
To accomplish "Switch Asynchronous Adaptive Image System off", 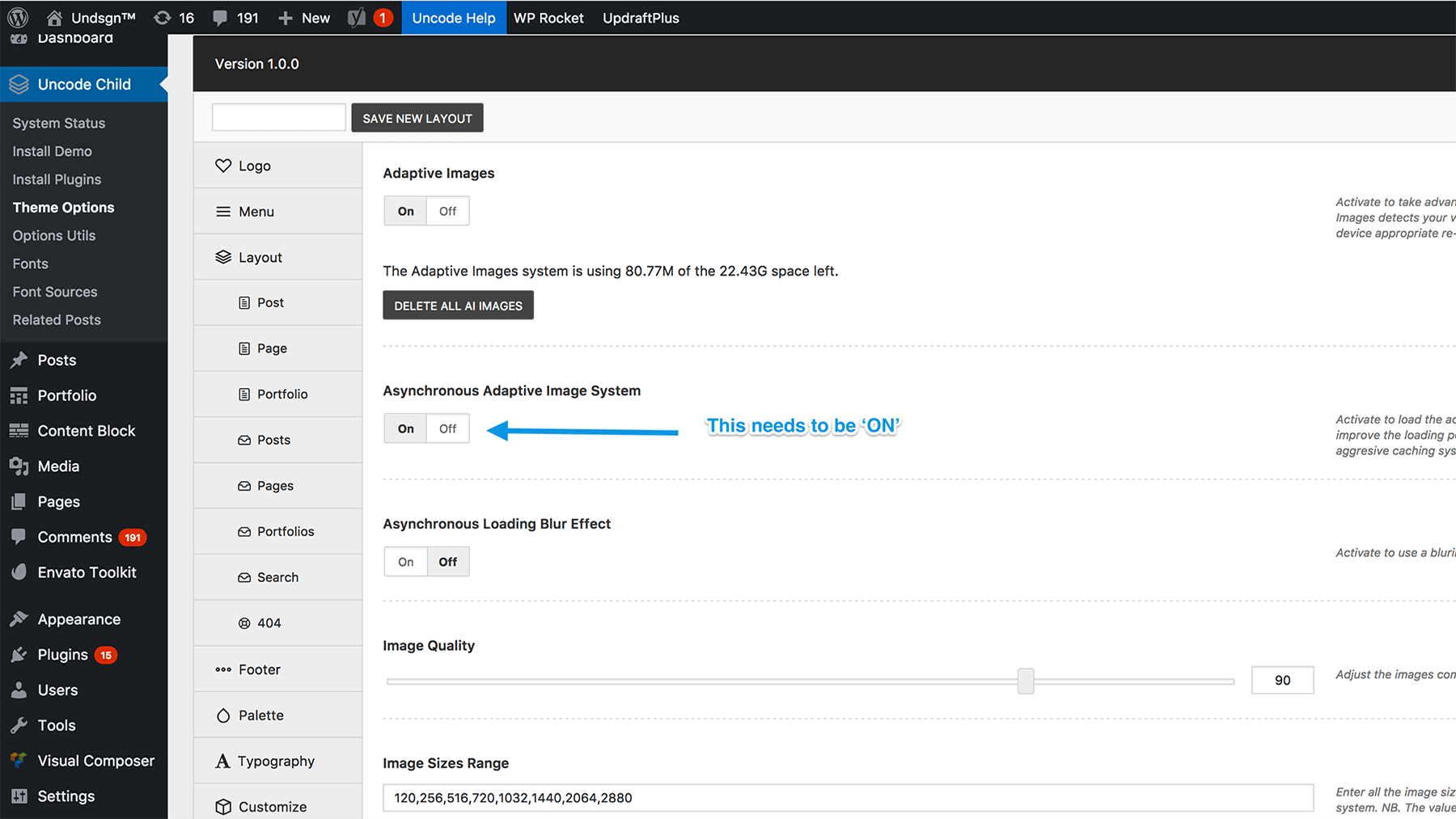I will point(447,428).
